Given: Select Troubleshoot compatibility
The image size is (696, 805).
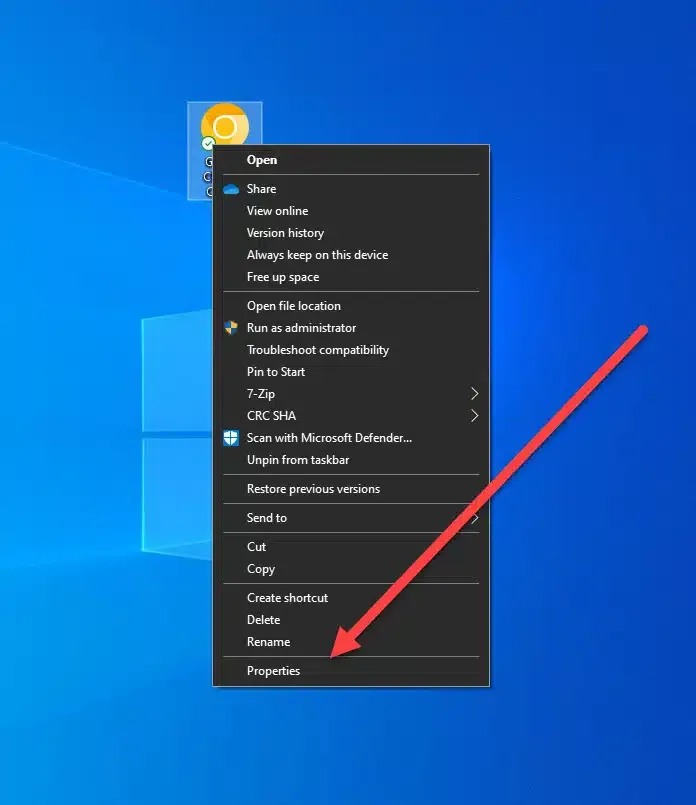Looking at the screenshot, I should [x=318, y=350].
